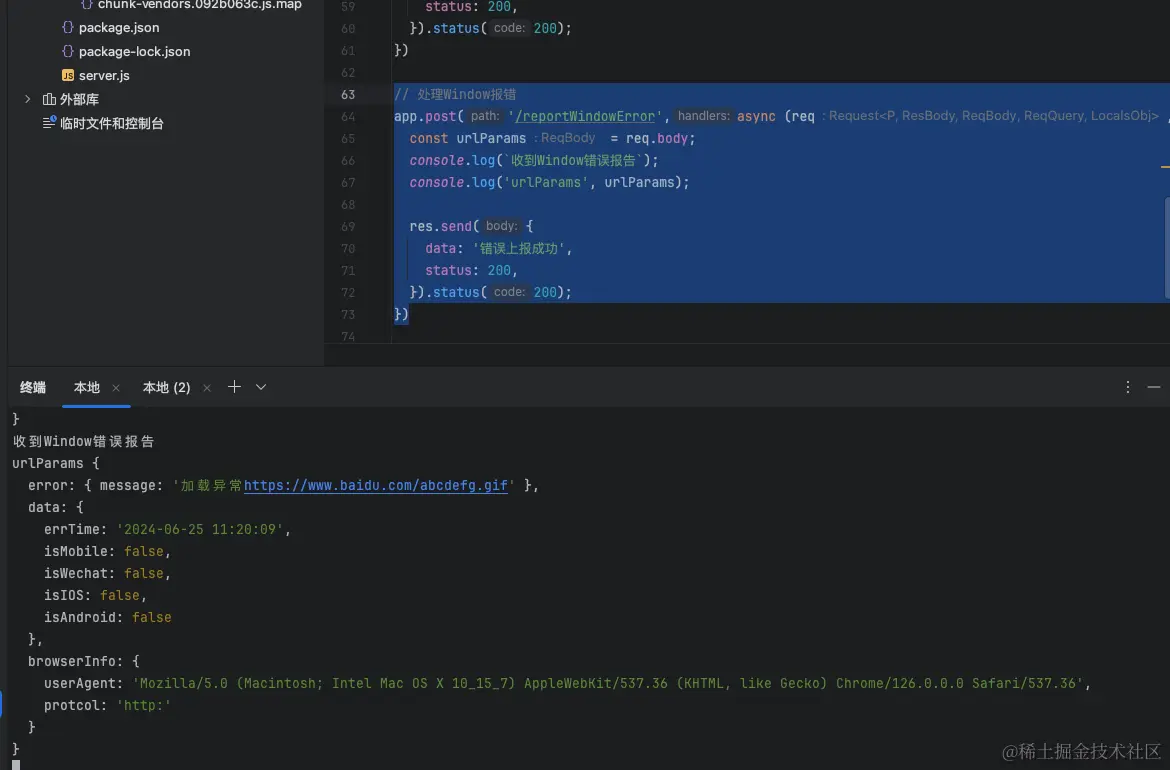Viewport: 1170px width, 770px height.
Task: Click console.log 收到Window错误报告 line
Action: [534, 160]
